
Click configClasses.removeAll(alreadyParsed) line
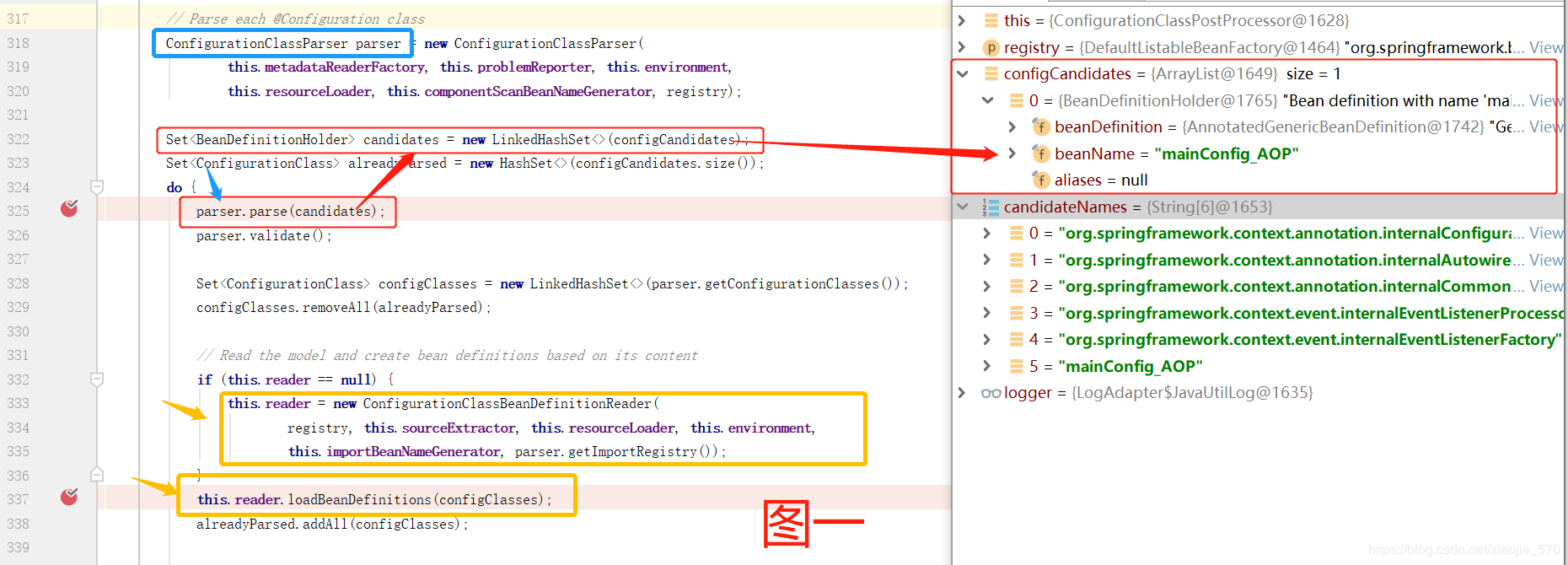point(343,307)
